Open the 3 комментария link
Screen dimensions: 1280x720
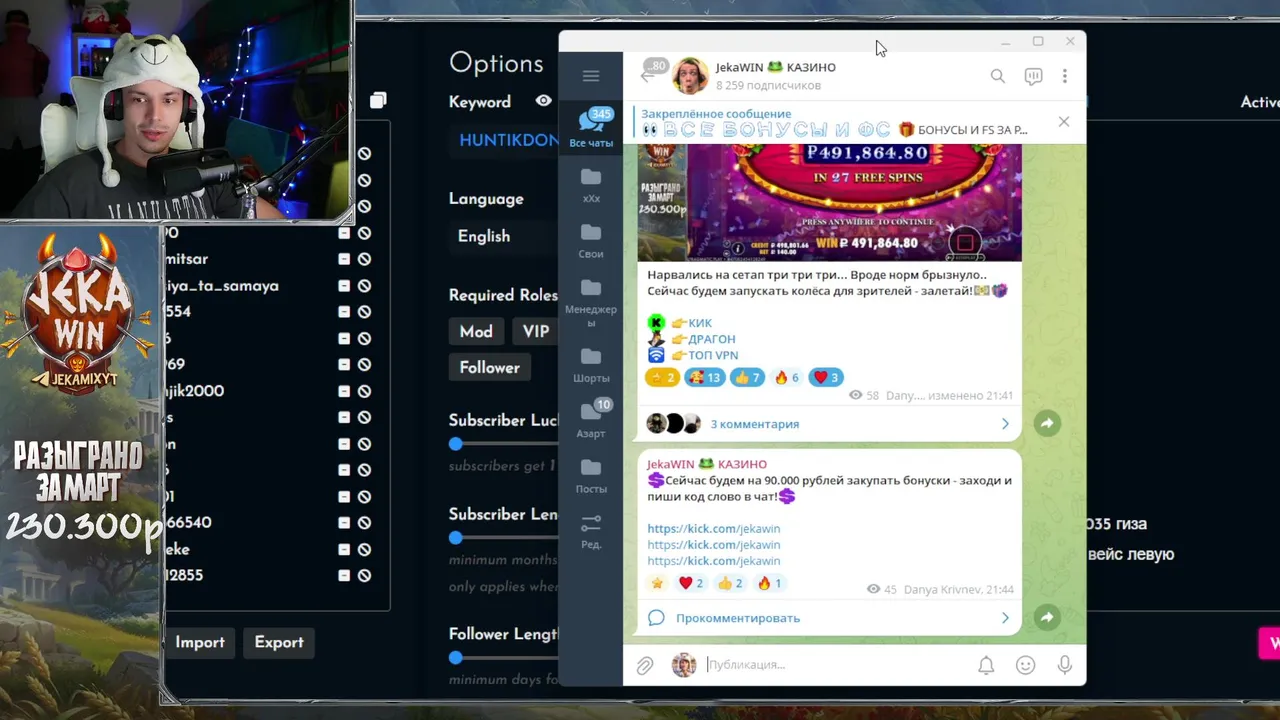[755, 424]
